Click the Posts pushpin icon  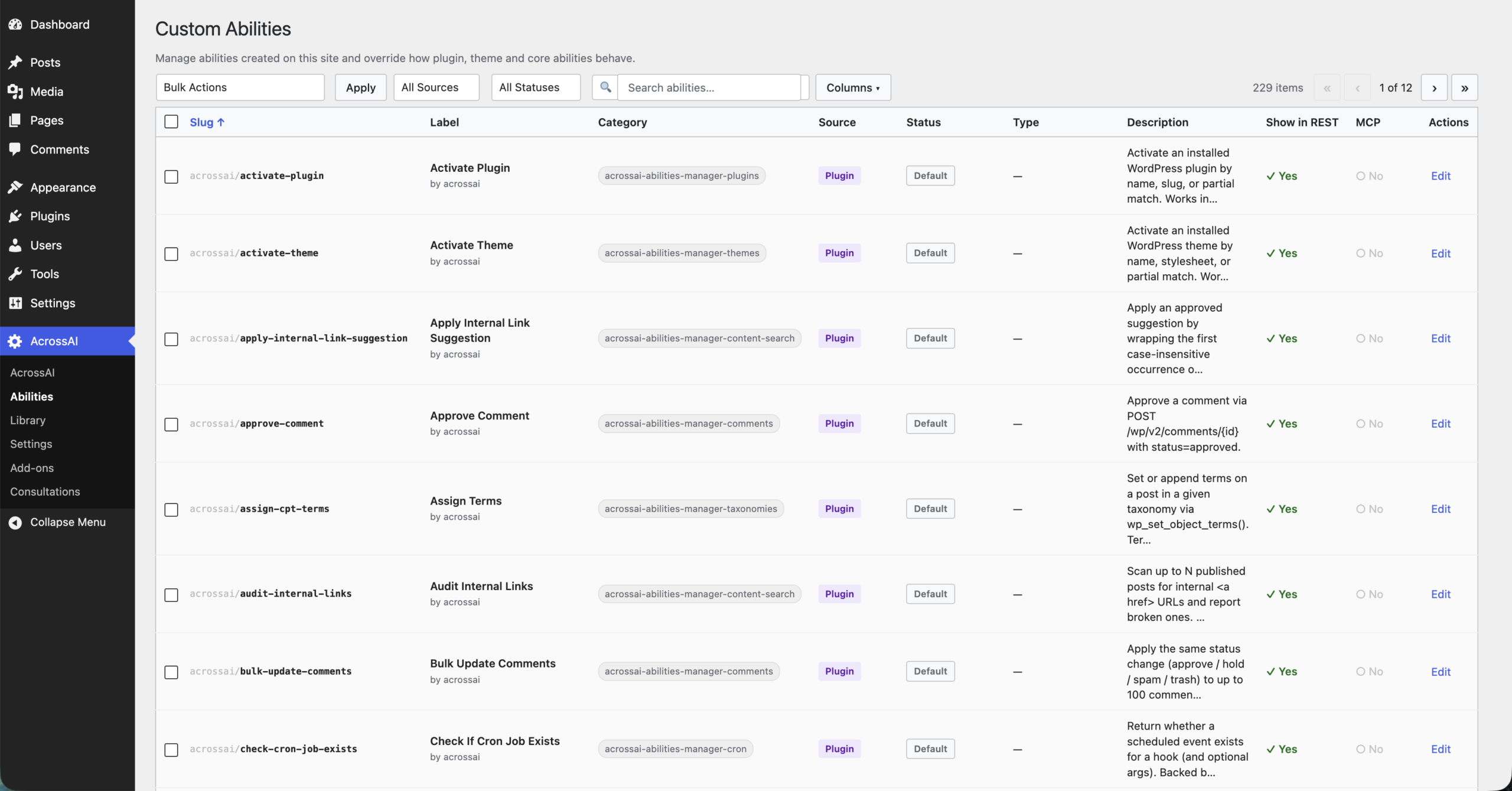pyautogui.click(x=15, y=62)
